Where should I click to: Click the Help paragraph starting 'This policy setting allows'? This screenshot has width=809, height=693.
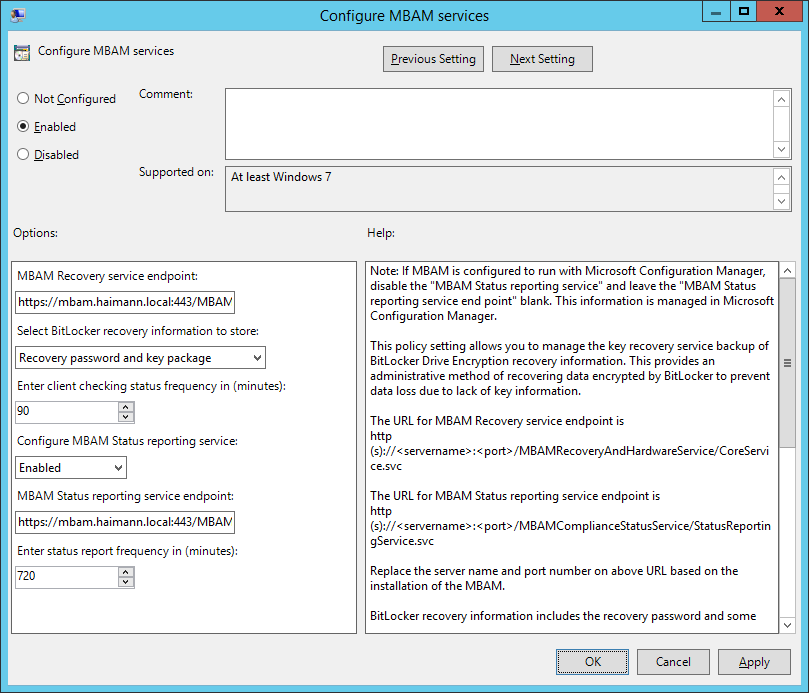coord(570,368)
